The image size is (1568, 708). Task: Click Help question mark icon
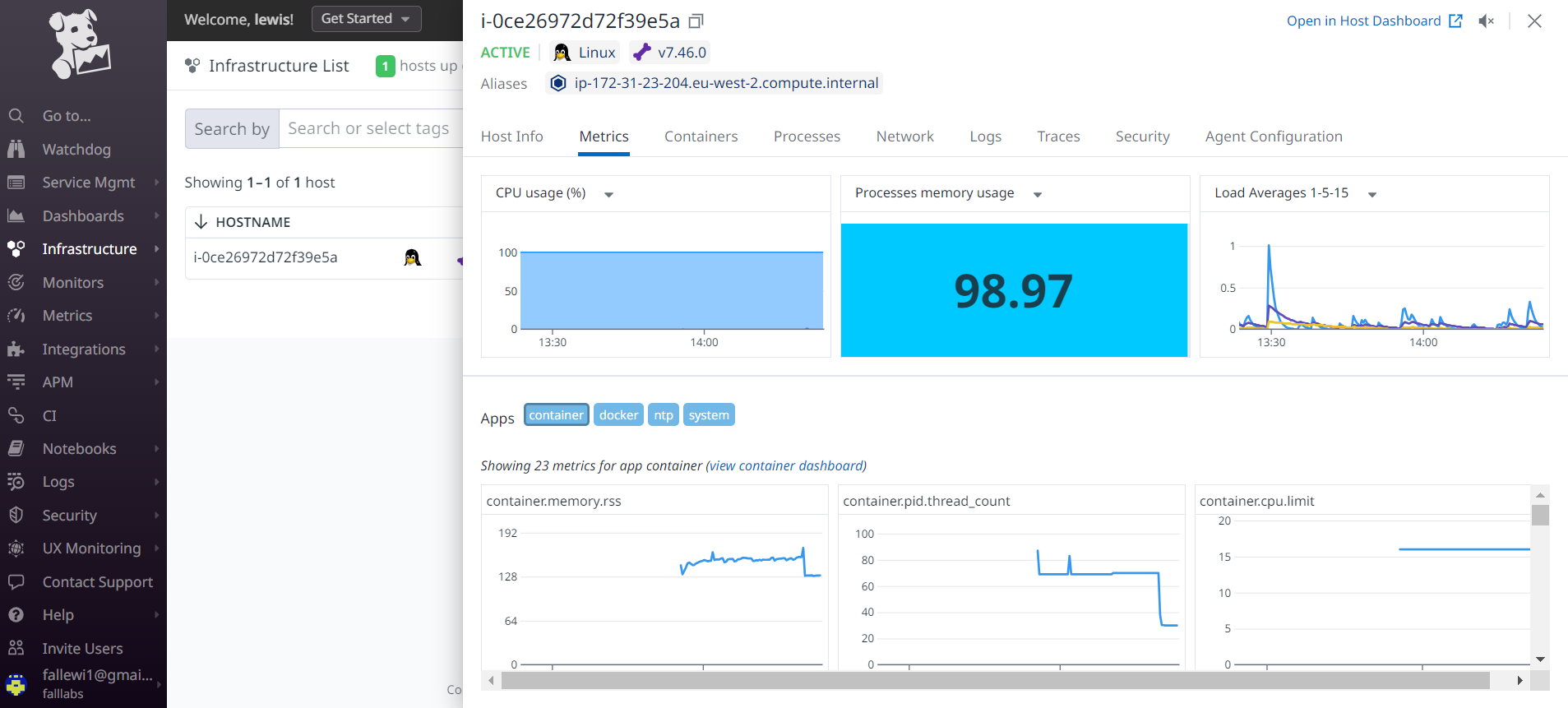tap(16, 614)
